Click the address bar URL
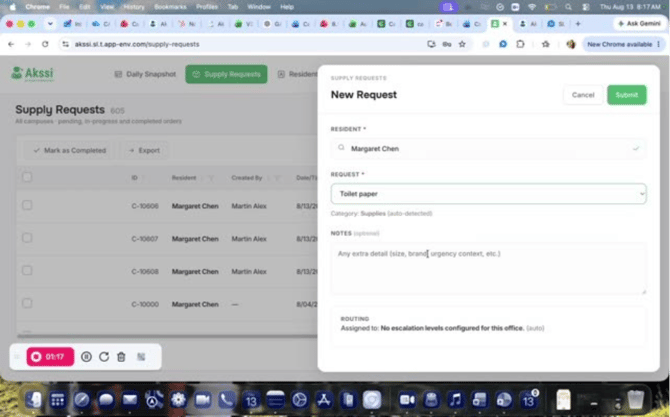670x417 pixels. tap(137, 44)
